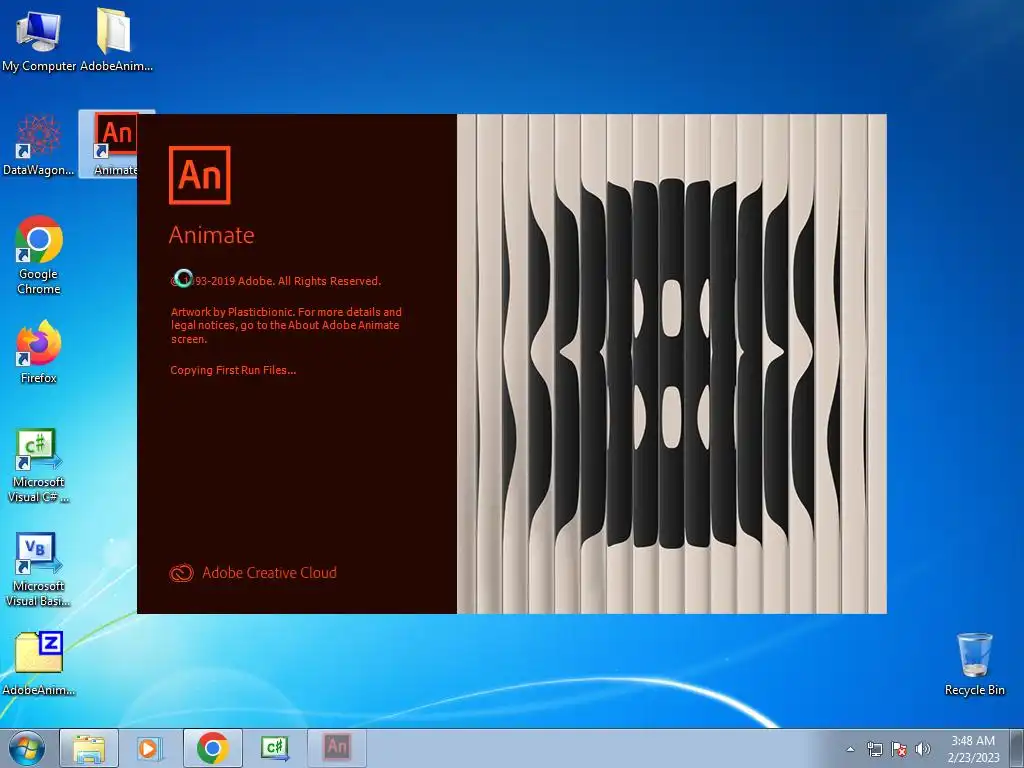Show hidden tray icons arrow
Screen dimensions: 1024x768
[x=850, y=749]
